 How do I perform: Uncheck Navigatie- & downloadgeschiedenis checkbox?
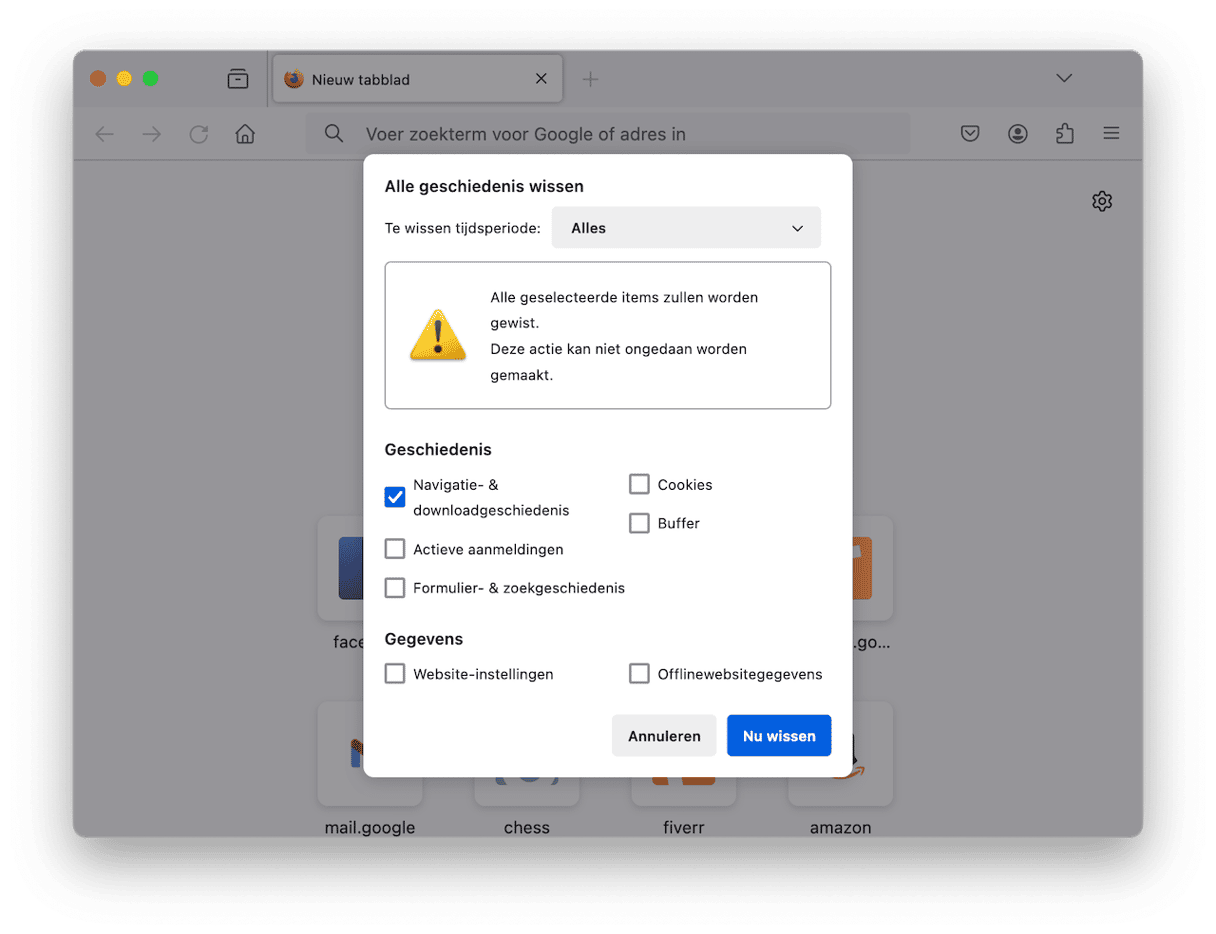(x=395, y=497)
